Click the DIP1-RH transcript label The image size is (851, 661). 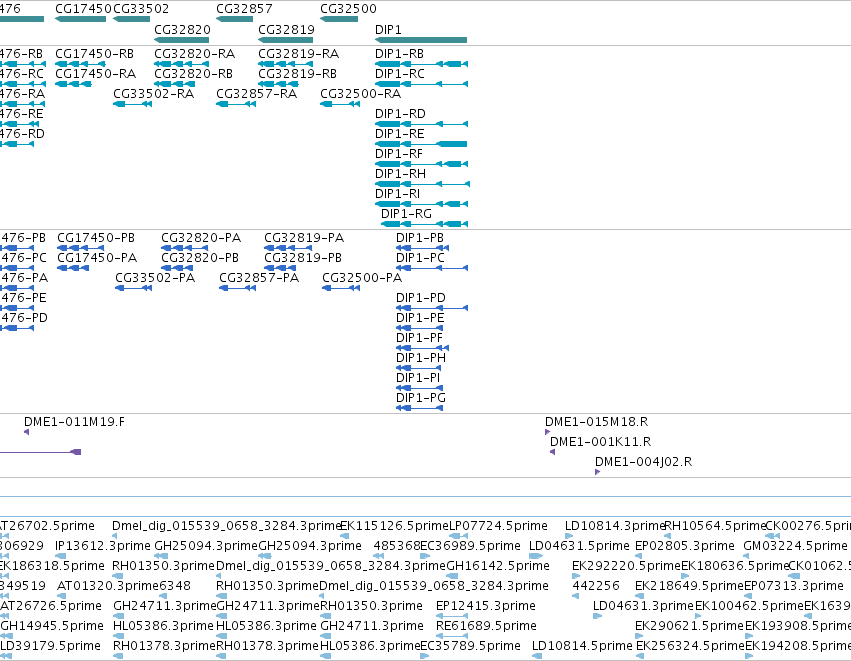pyautogui.click(x=401, y=174)
